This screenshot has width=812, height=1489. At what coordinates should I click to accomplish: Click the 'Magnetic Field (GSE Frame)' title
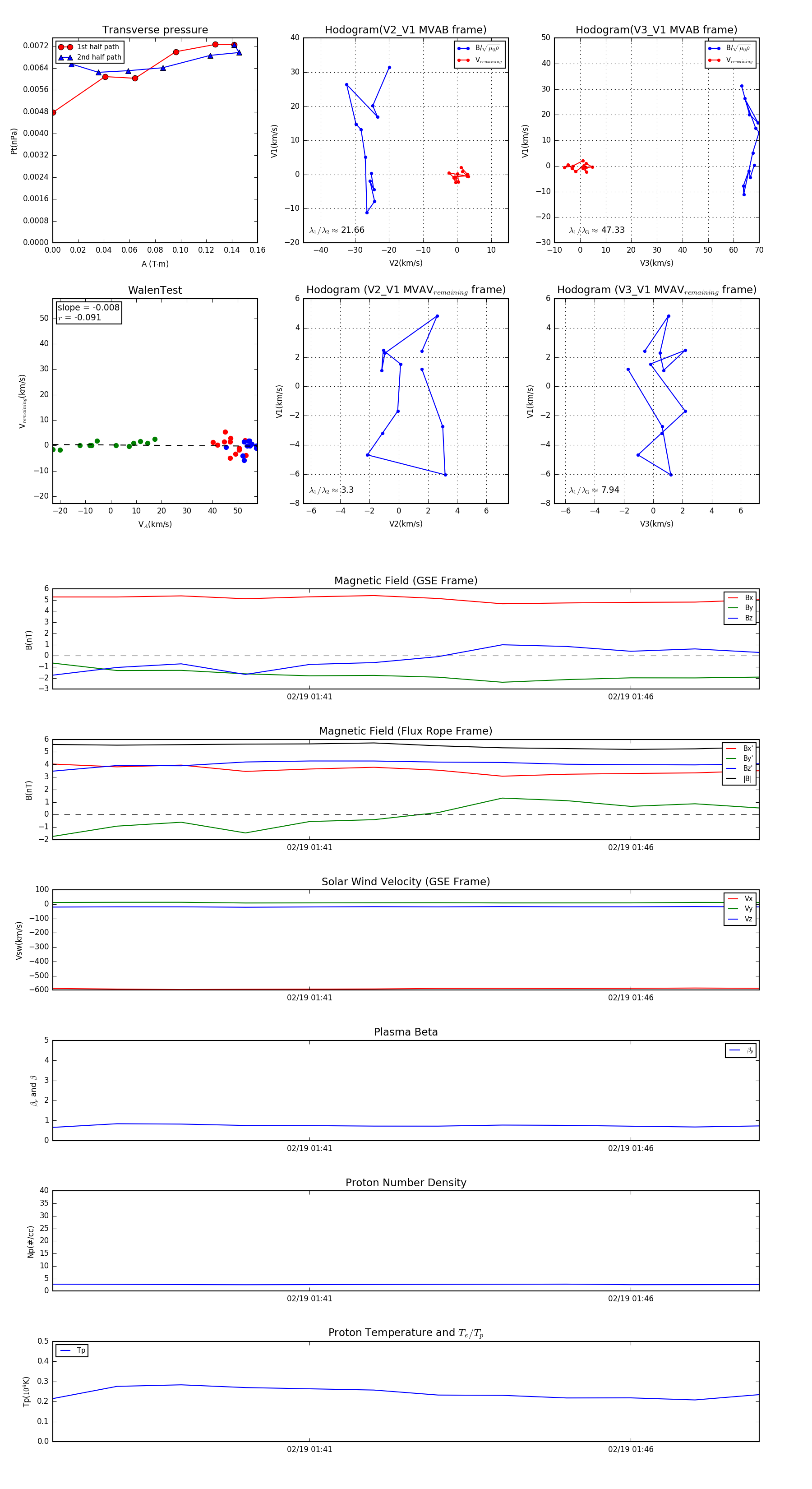(x=406, y=581)
